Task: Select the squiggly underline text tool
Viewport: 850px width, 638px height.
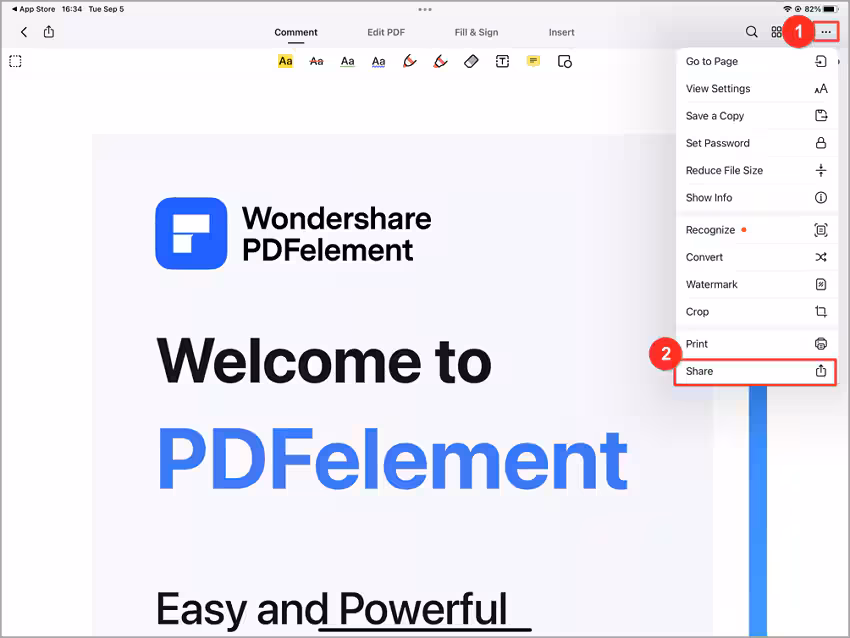Action: pyautogui.click(x=378, y=61)
